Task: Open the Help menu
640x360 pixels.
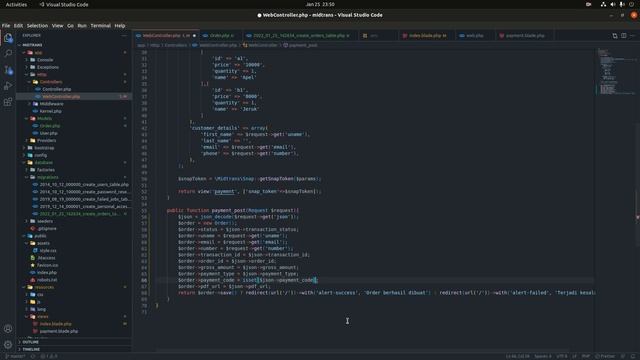Action: pos(120,26)
